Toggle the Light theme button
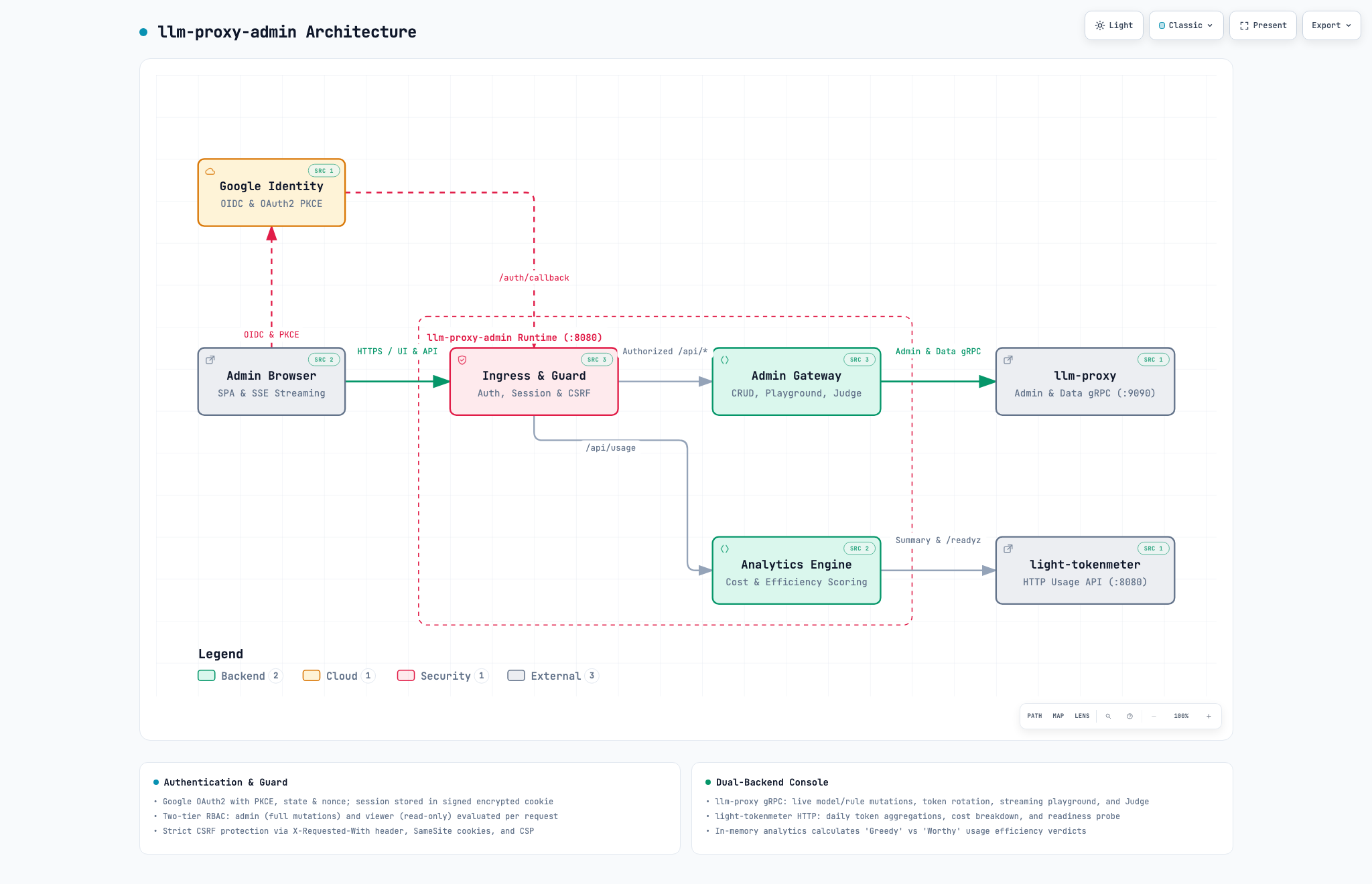 [x=1113, y=25]
